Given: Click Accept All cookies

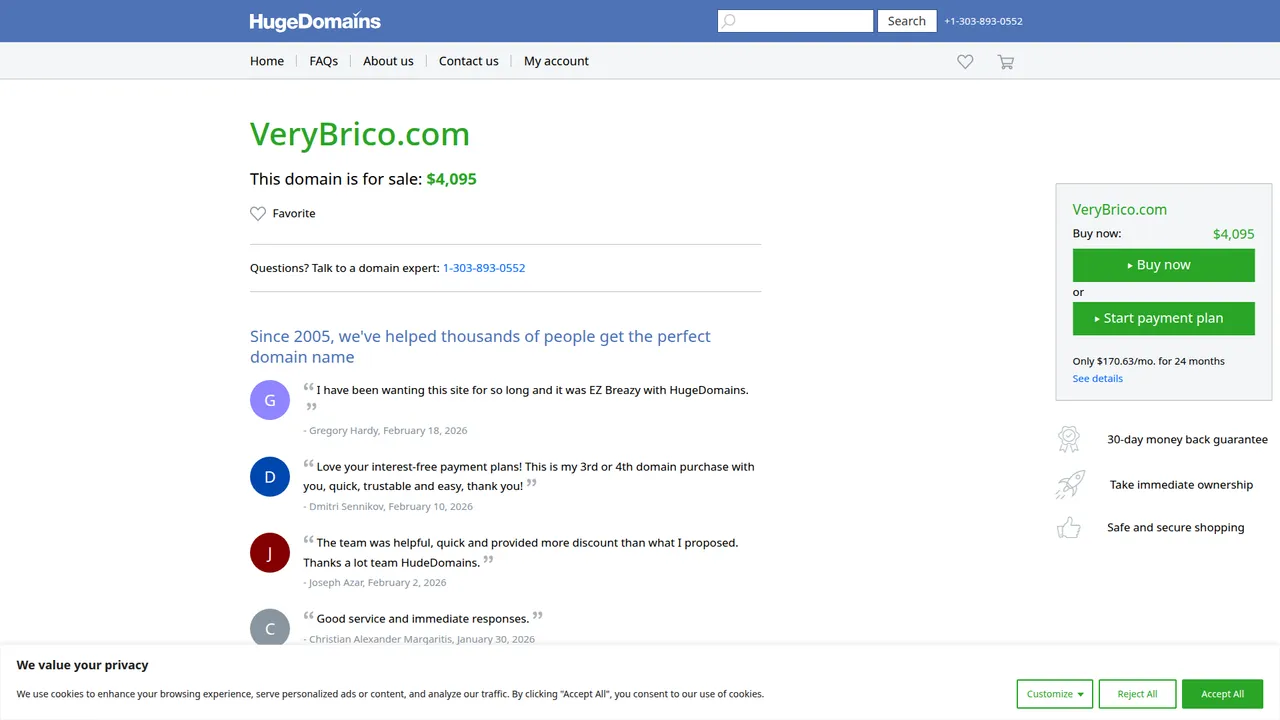Looking at the screenshot, I should coord(1223,694).
